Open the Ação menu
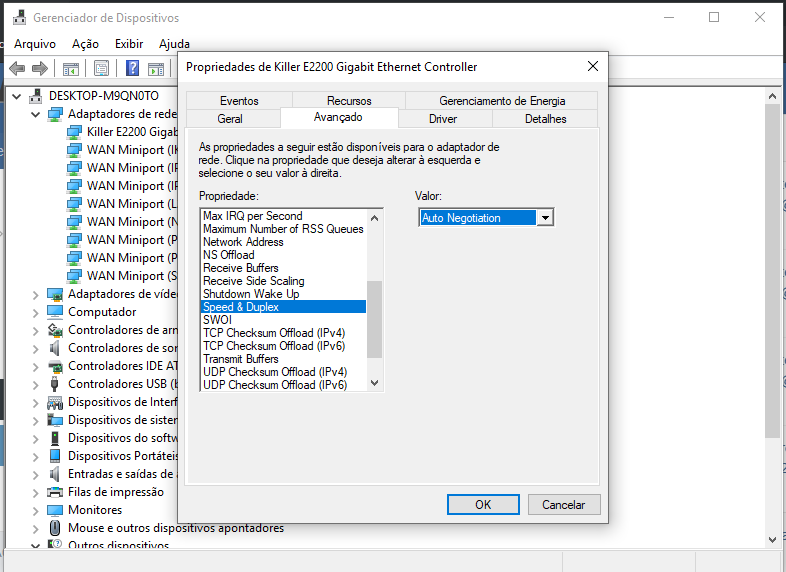This screenshot has height=572, width=786. (85, 44)
